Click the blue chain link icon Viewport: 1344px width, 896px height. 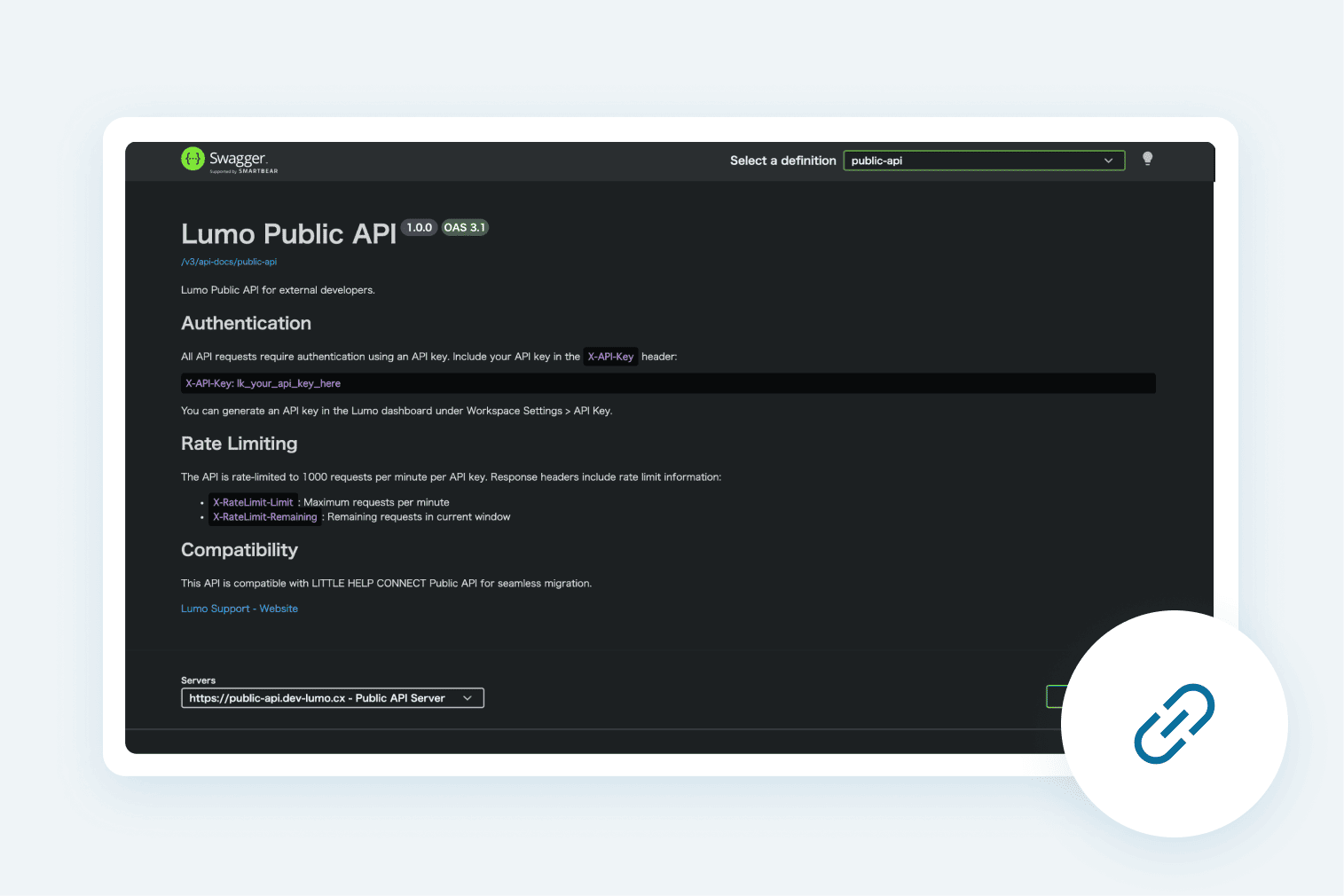click(1173, 723)
